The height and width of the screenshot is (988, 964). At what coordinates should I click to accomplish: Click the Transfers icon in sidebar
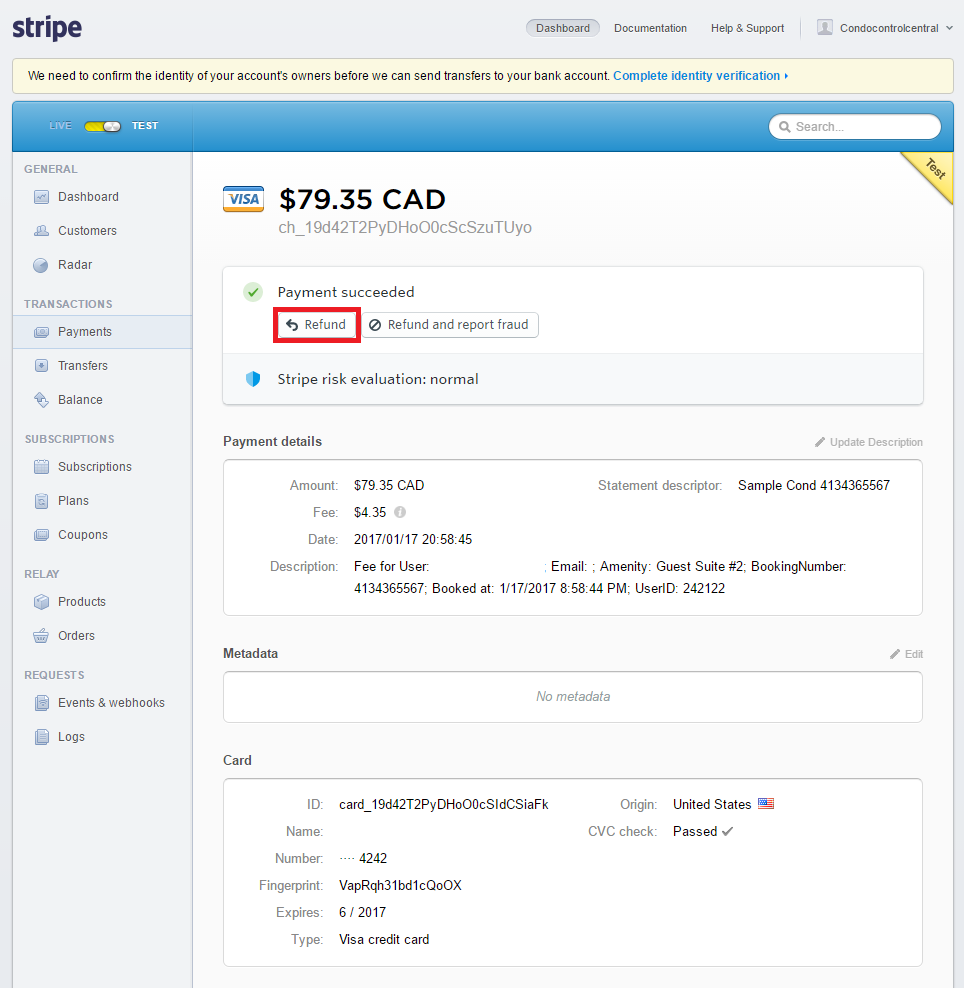(x=41, y=366)
